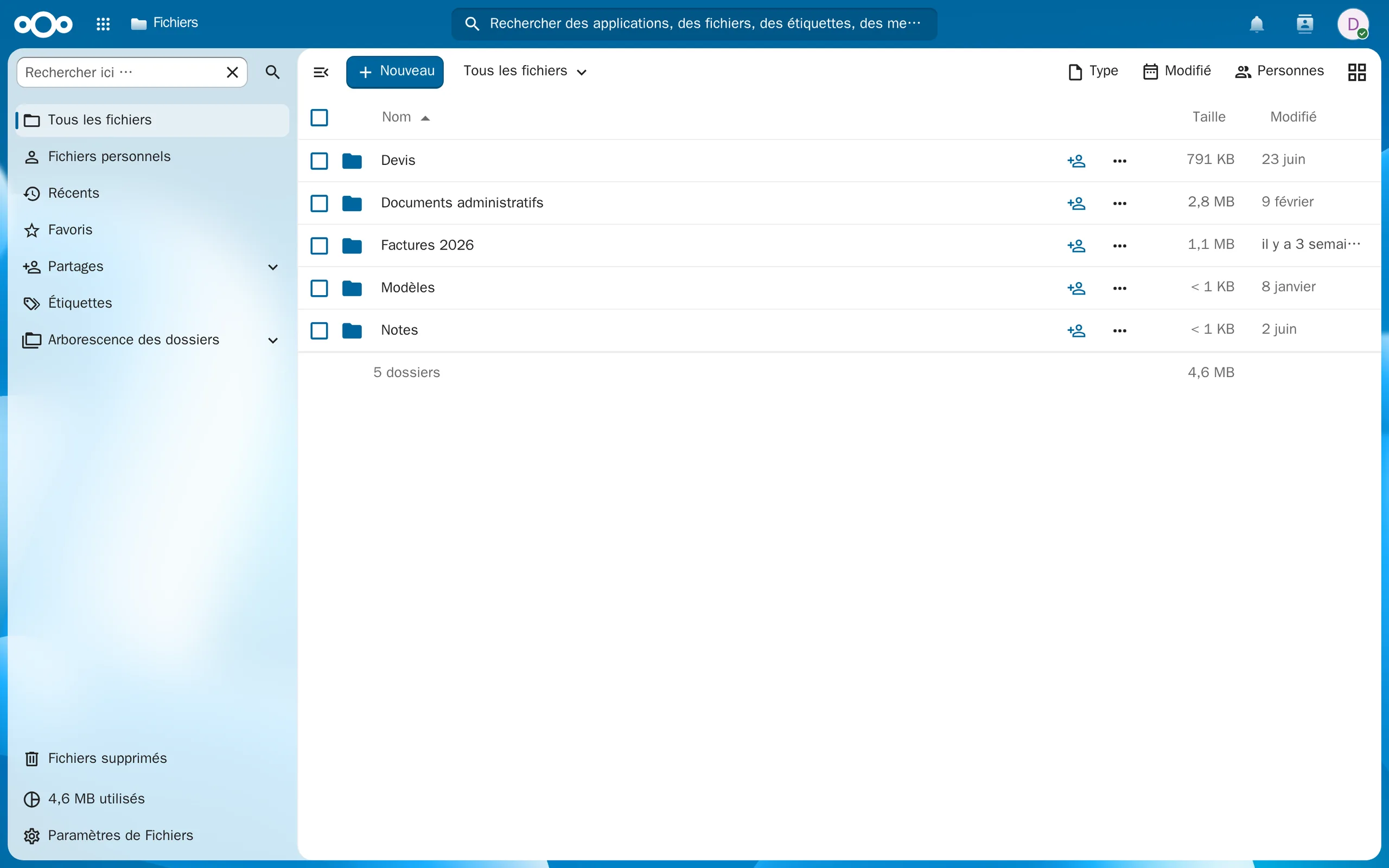The width and height of the screenshot is (1389, 868).
Task: Share the Devis folder
Action: tap(1076, 161)
